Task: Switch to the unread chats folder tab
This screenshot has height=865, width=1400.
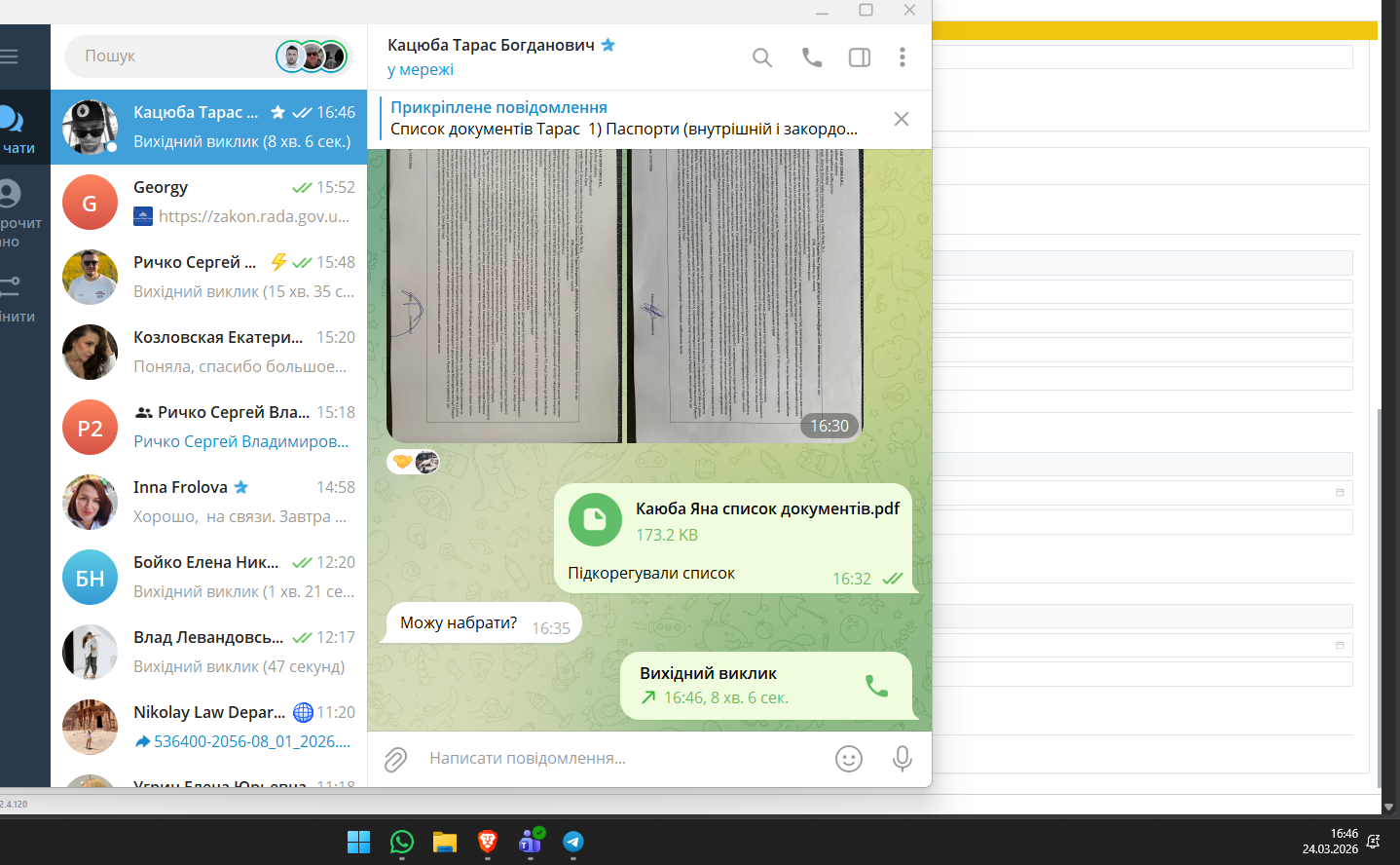Action: tap(18, 213)
